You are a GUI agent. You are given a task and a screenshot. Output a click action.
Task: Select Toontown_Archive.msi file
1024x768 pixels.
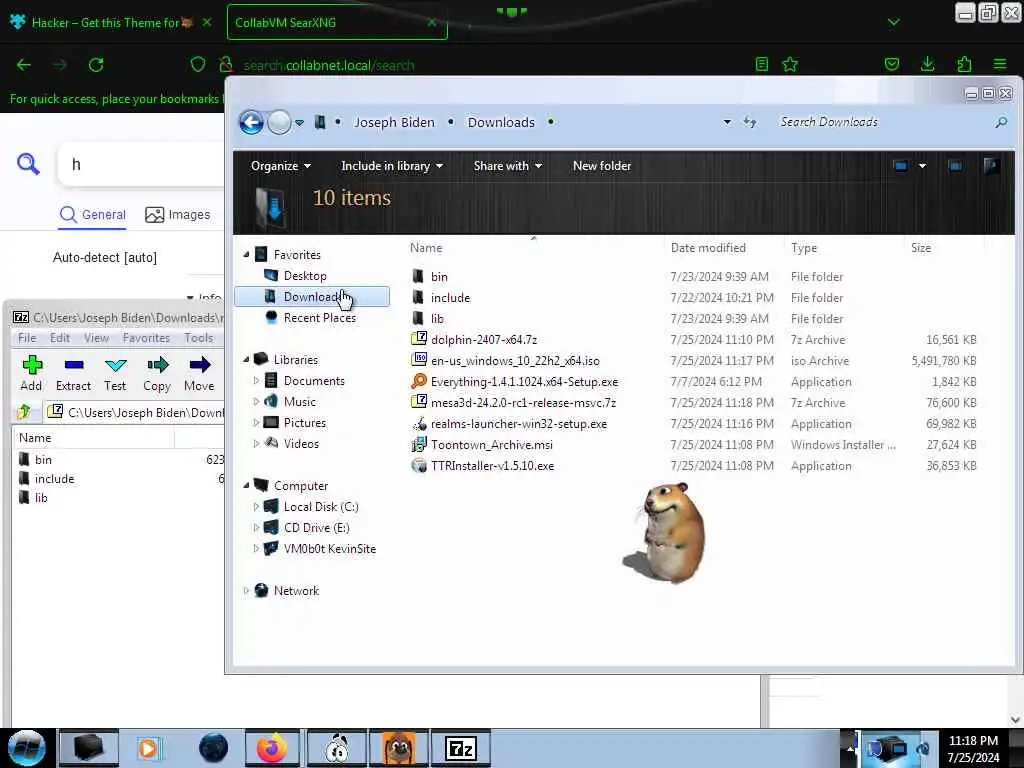click(x=491, y=445)
